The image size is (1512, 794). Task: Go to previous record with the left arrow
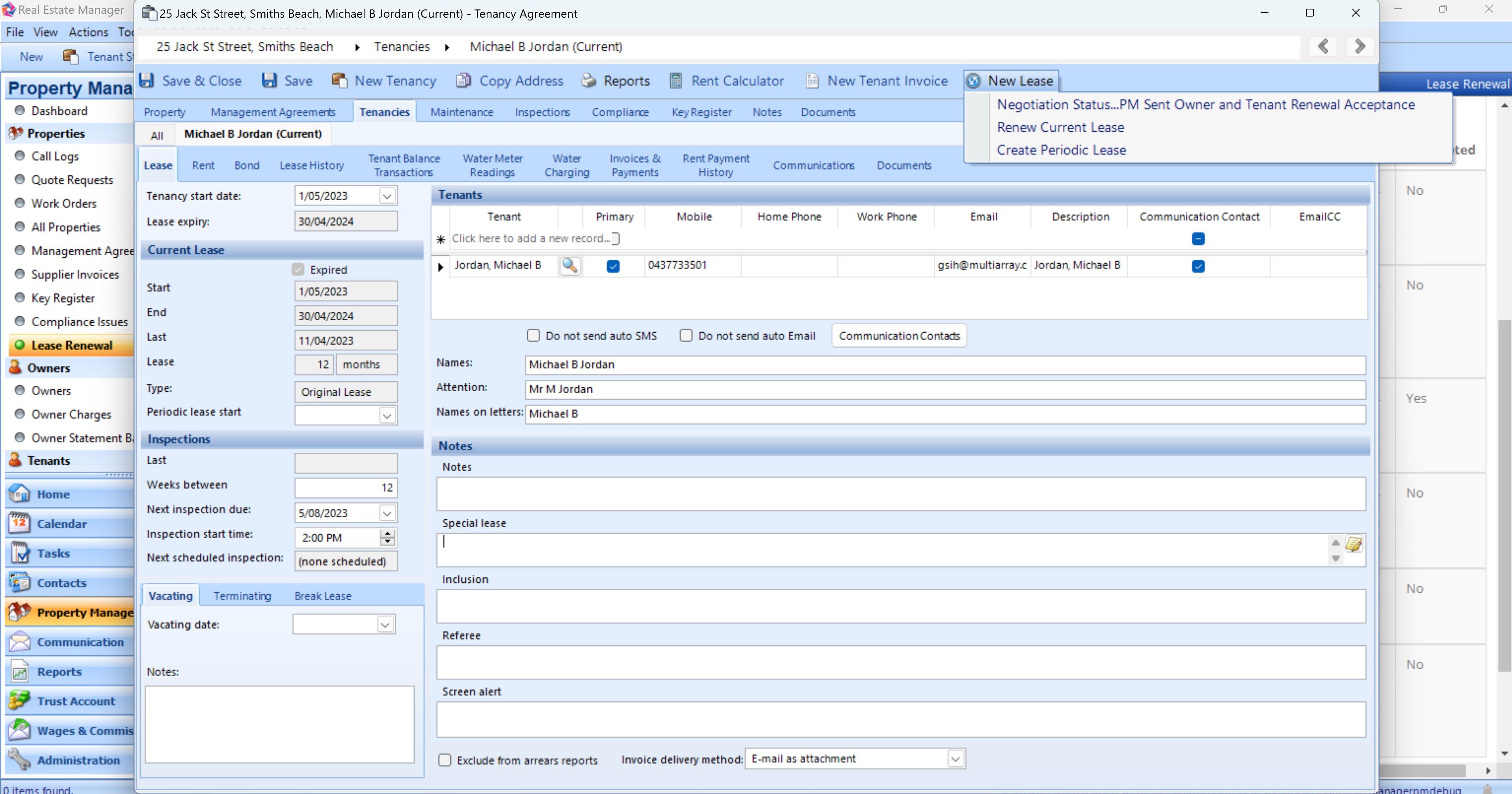click(x=1323, y=46)
